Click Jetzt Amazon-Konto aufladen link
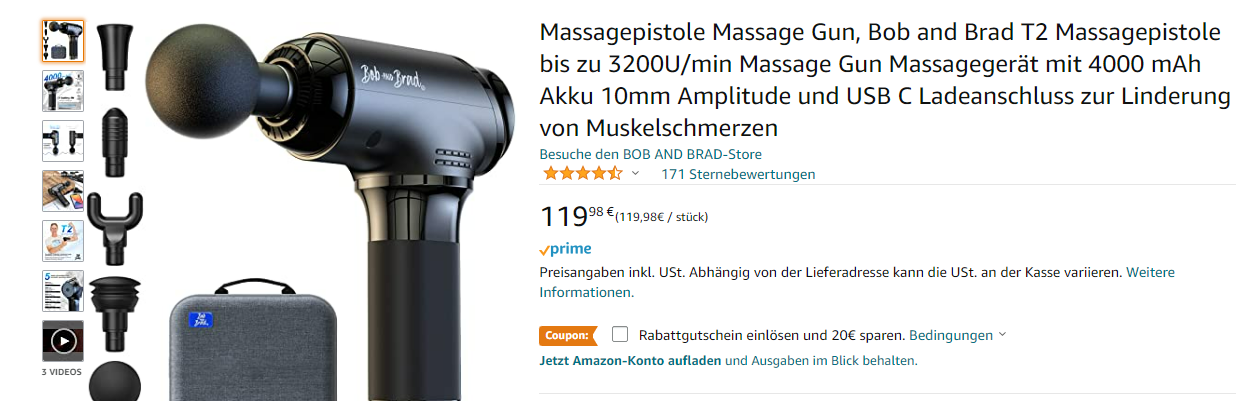Viewport: 1260px width, 401px height. [630, 360]
